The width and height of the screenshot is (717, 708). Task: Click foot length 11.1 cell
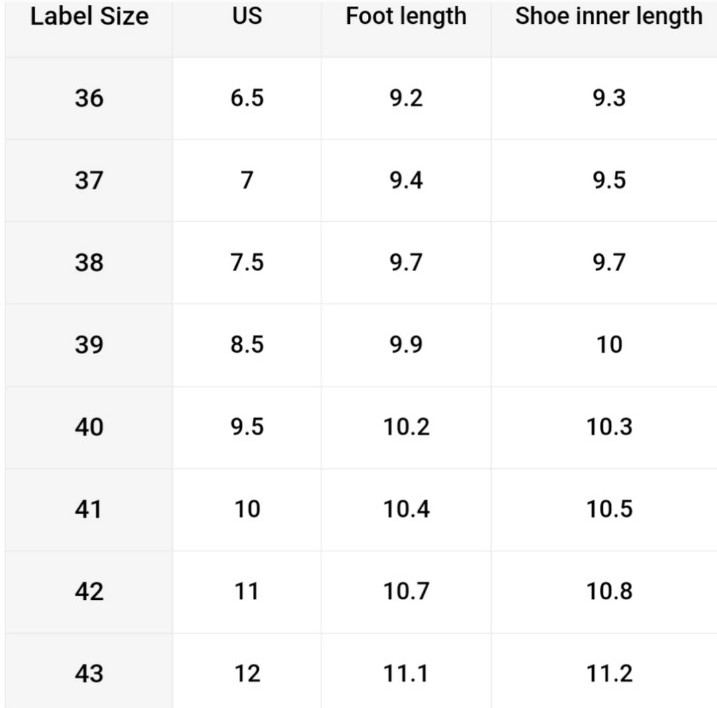click(406, 671)
